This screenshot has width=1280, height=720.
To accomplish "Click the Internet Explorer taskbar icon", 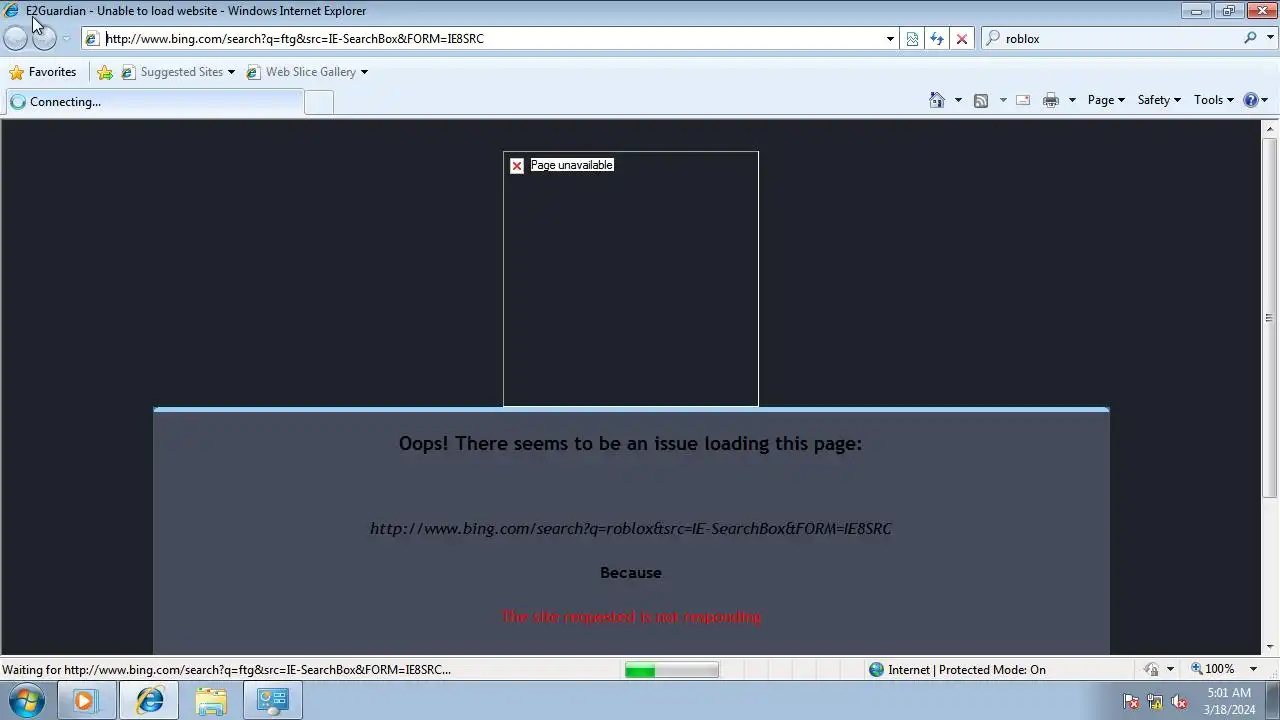I will coord(149,701).
